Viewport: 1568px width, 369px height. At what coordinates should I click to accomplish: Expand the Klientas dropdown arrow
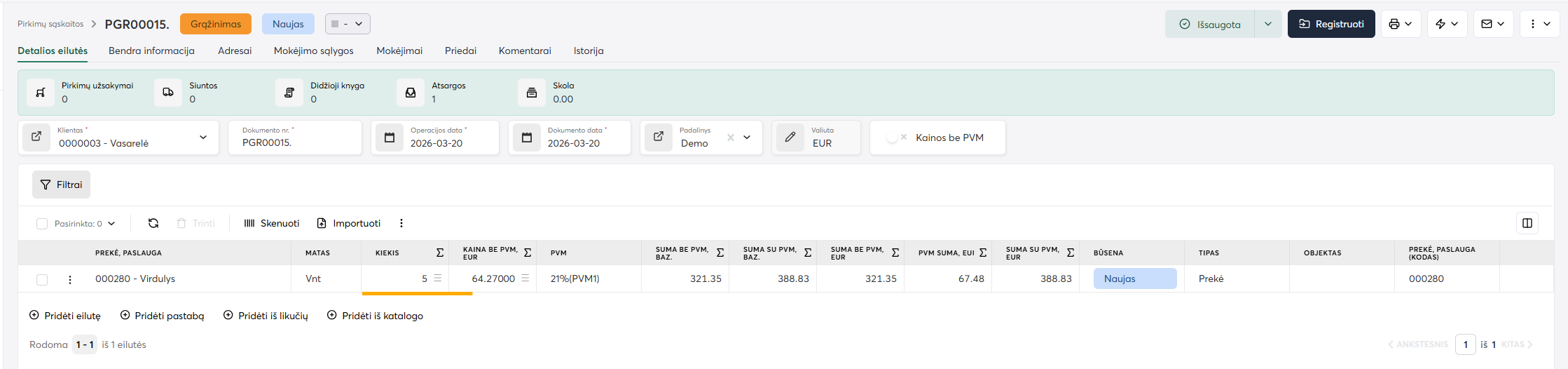pos(203,137)
